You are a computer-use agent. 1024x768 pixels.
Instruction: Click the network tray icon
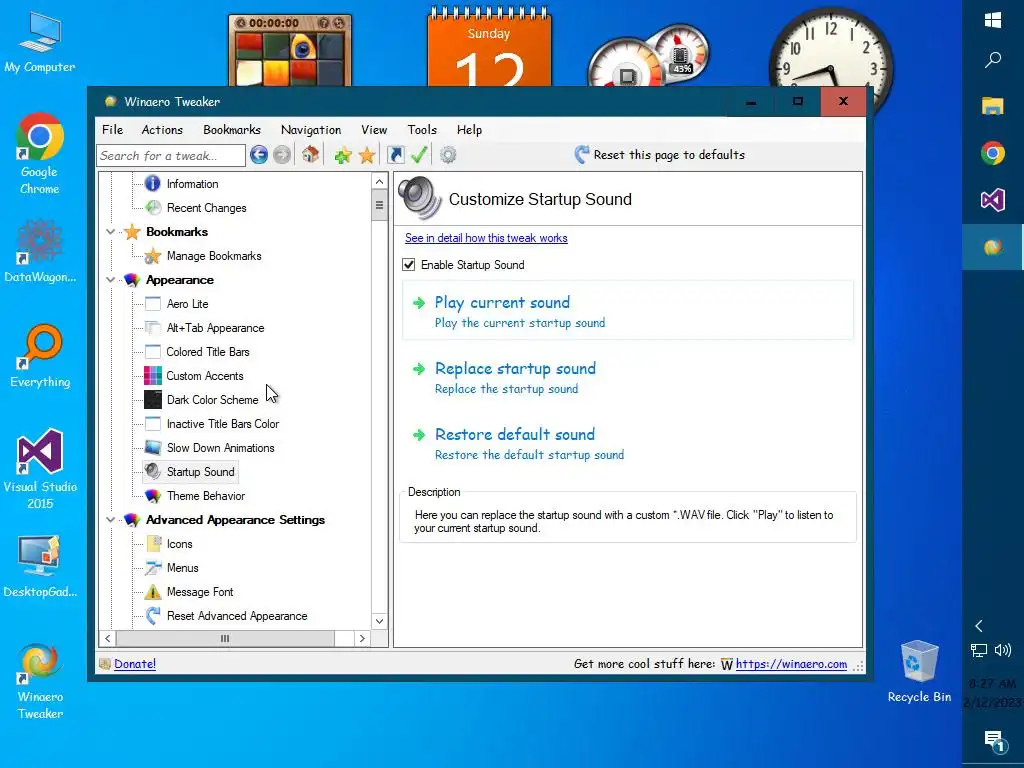978,650
